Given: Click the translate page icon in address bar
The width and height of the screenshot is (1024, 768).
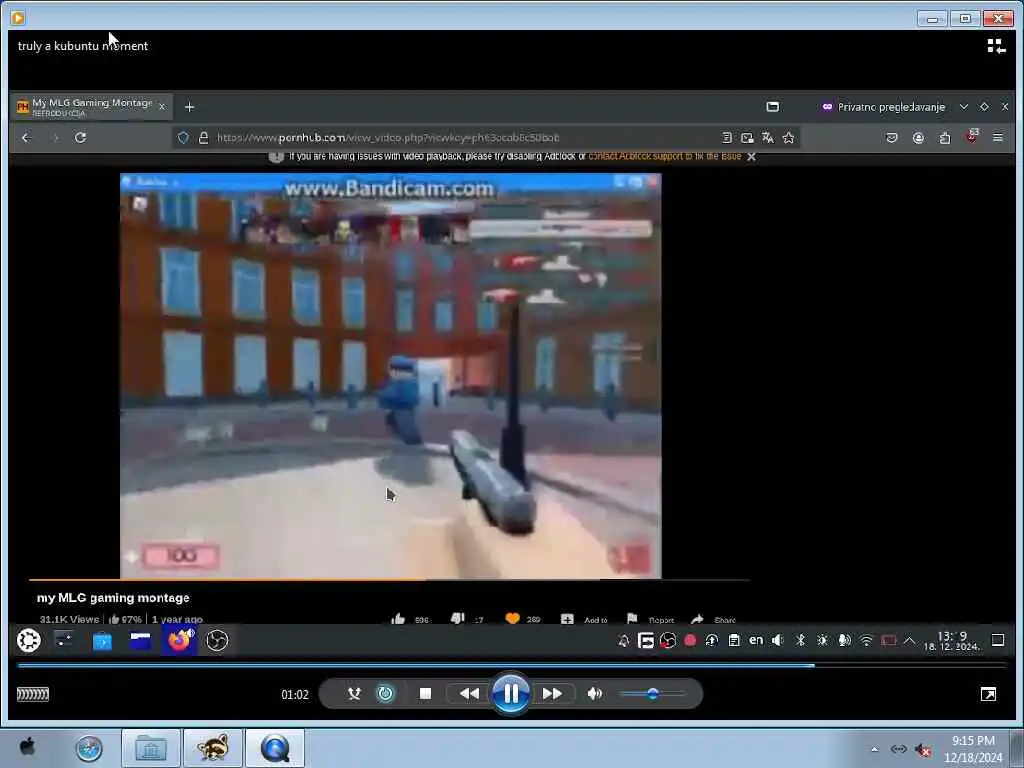Looking at the screenshot, I should (768, 138).
